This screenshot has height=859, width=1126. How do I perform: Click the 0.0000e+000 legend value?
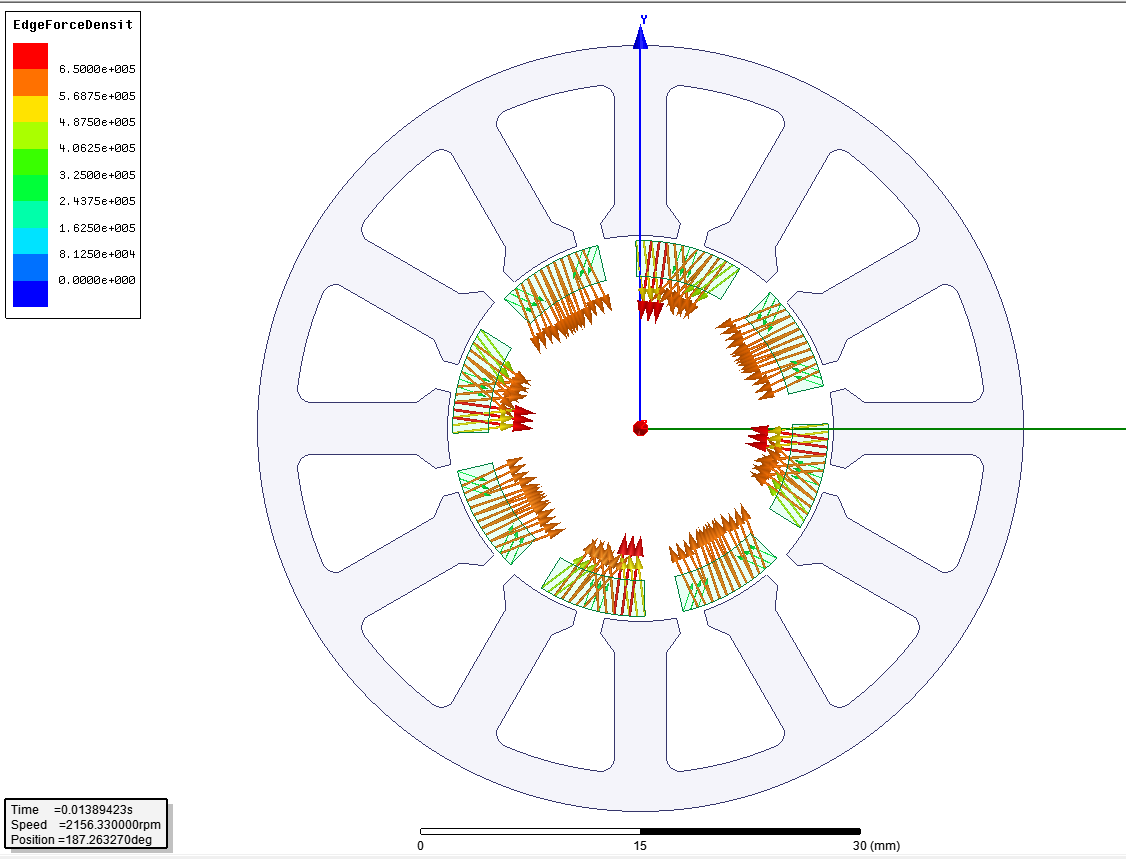[97, 280]
